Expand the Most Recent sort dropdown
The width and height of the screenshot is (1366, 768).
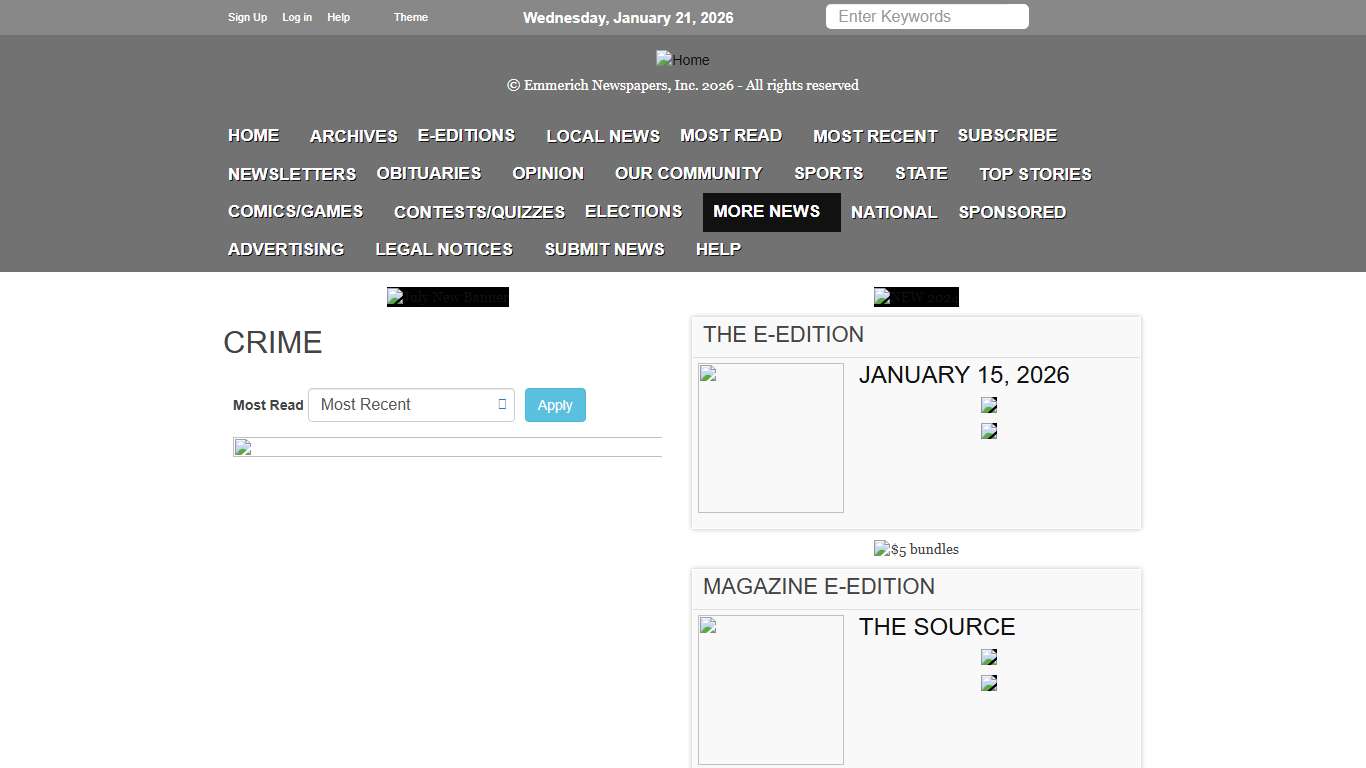coord(411,405)
